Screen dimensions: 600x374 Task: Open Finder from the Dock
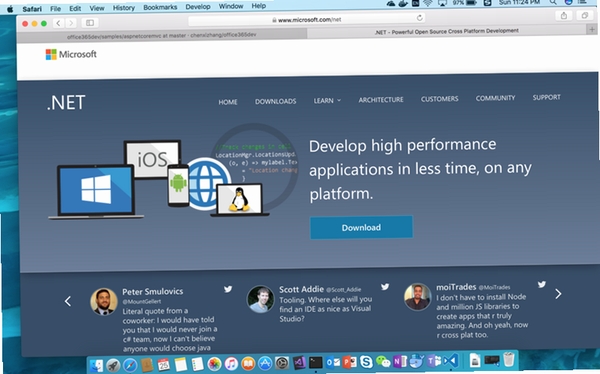pos(96,366)
